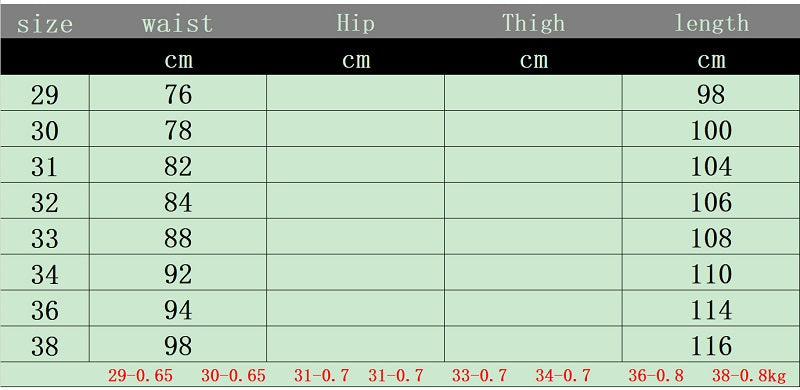Select the waist column header
800x390 pixels.
click(178, 23)
